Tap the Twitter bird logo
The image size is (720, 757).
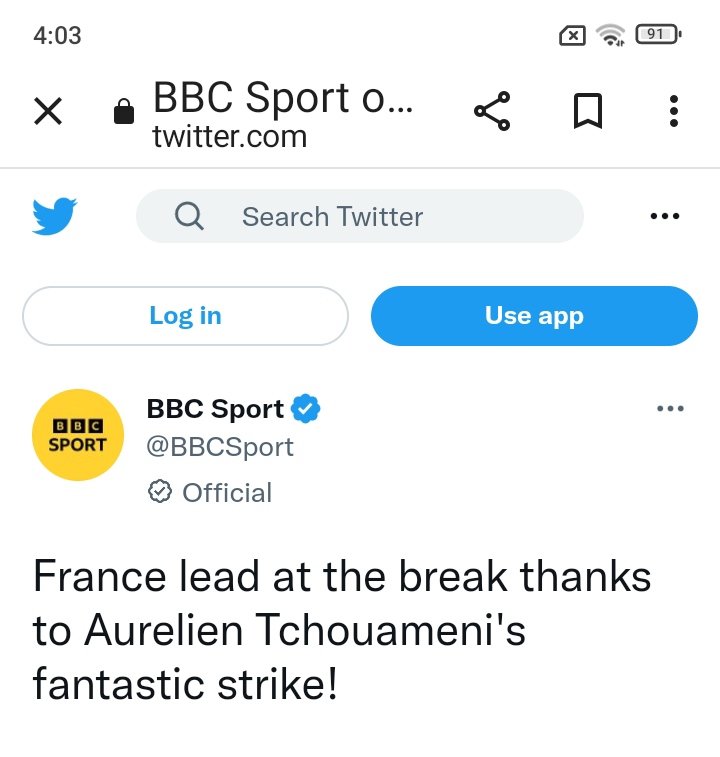point(54,216)
